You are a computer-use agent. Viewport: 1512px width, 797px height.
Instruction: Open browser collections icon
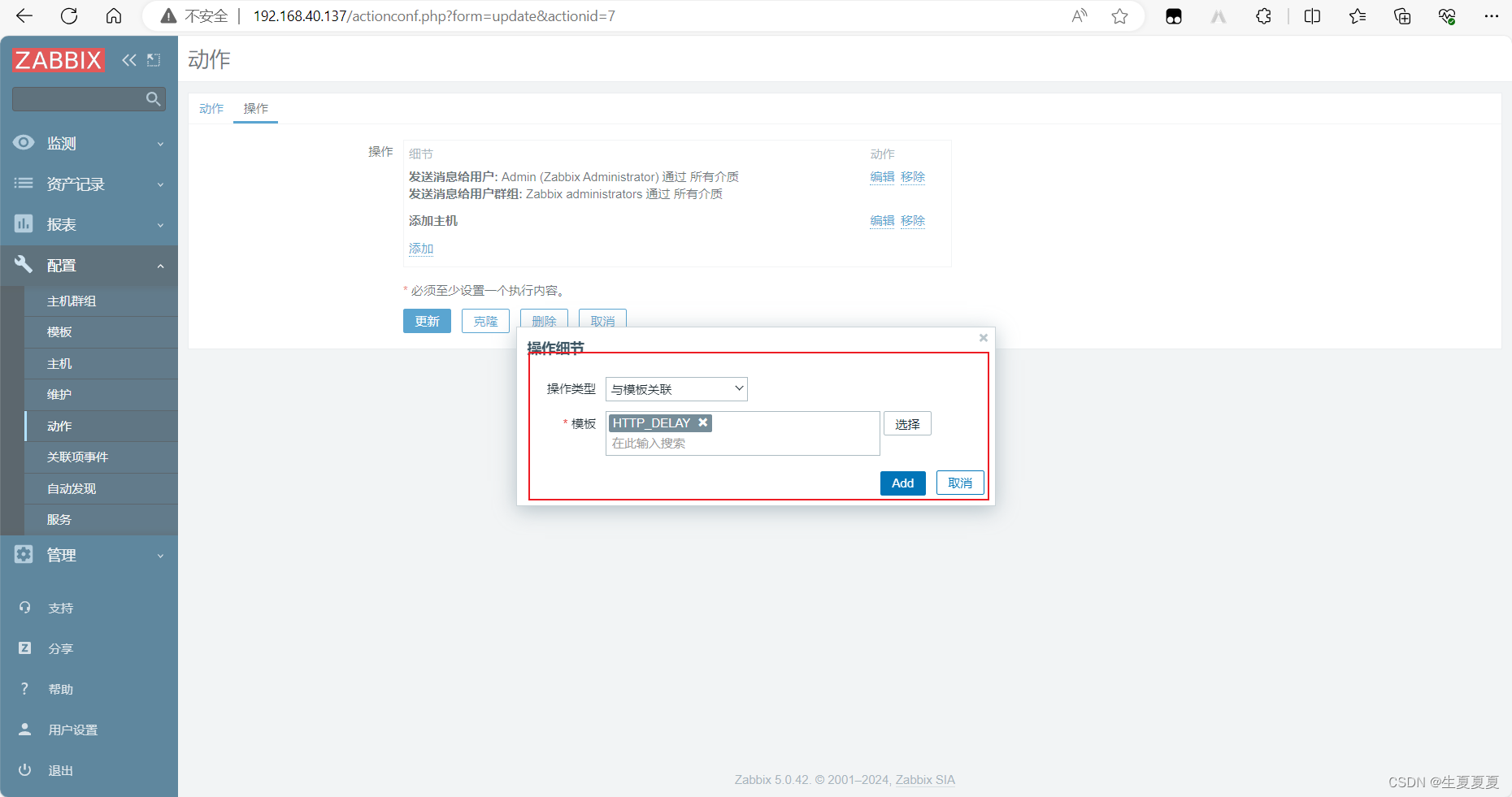pos(1402,16)
